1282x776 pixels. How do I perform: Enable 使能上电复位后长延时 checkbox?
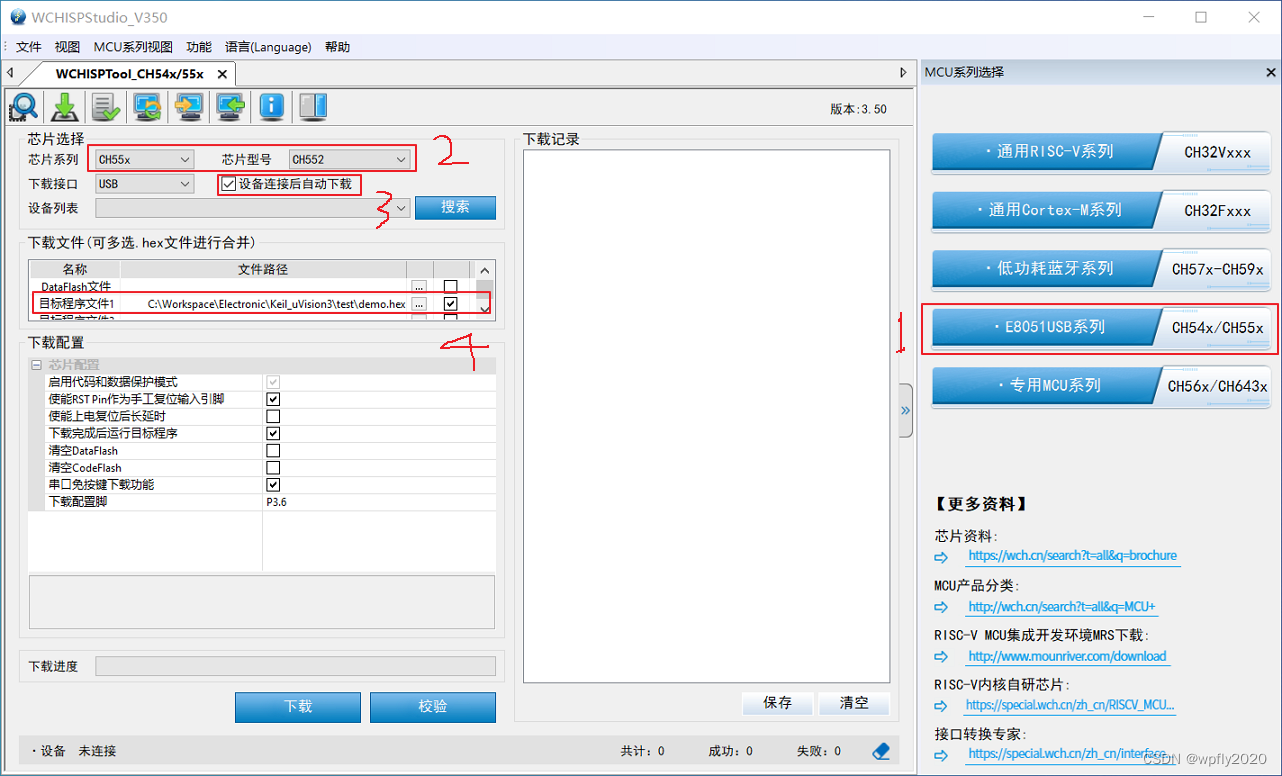(273, 416)
